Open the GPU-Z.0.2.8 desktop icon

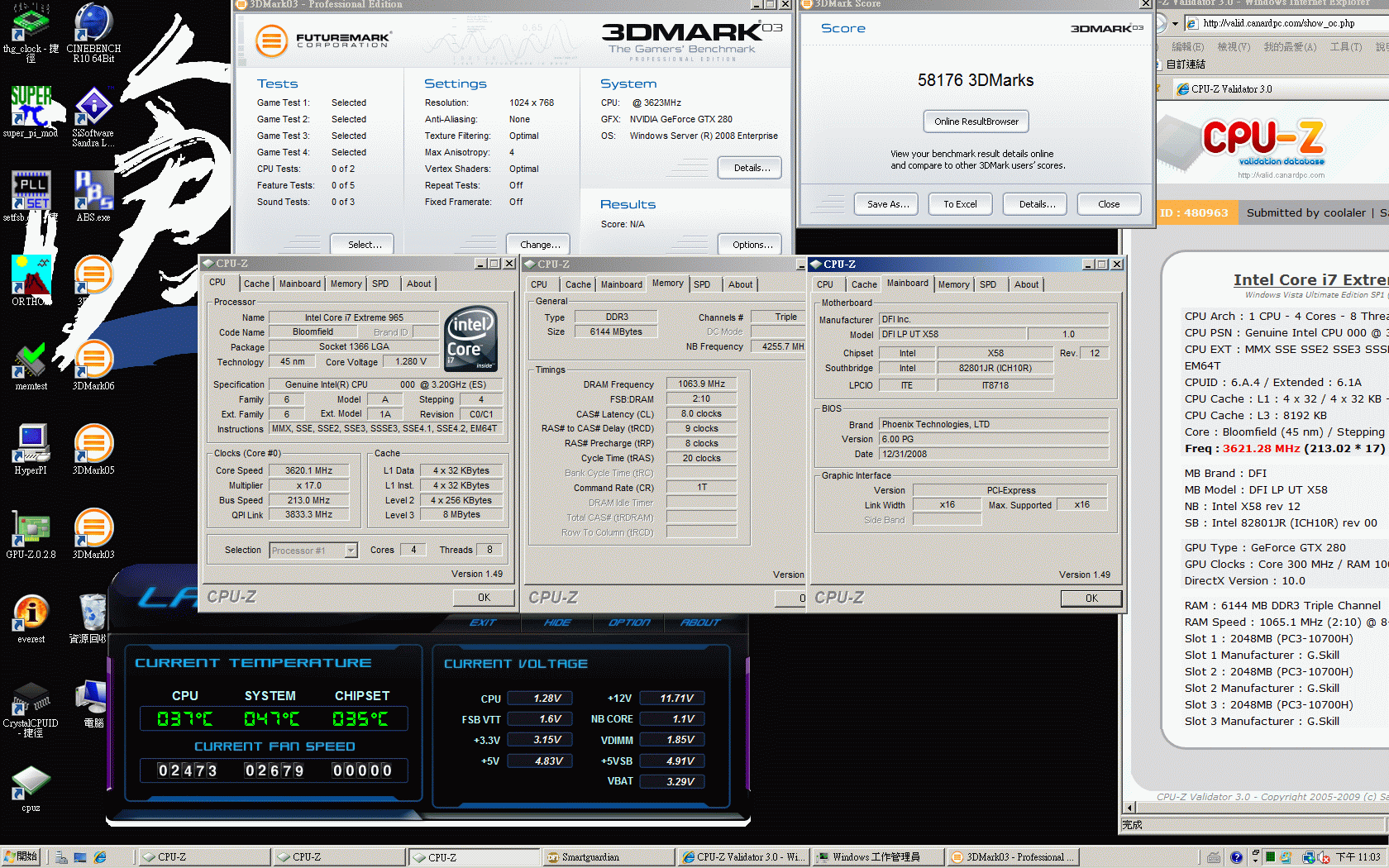31,534
